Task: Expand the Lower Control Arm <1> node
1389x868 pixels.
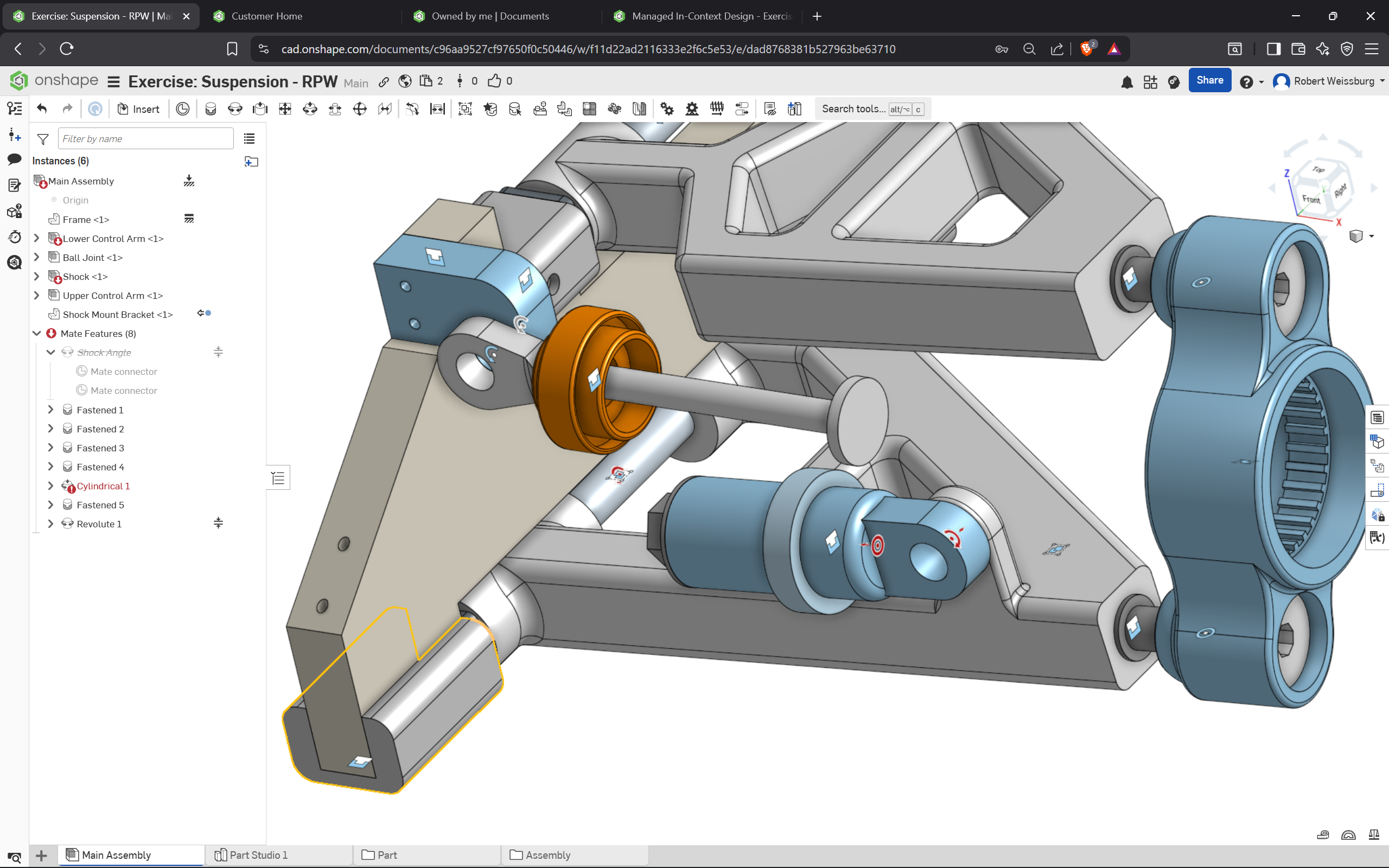Action: click(37, 238)
